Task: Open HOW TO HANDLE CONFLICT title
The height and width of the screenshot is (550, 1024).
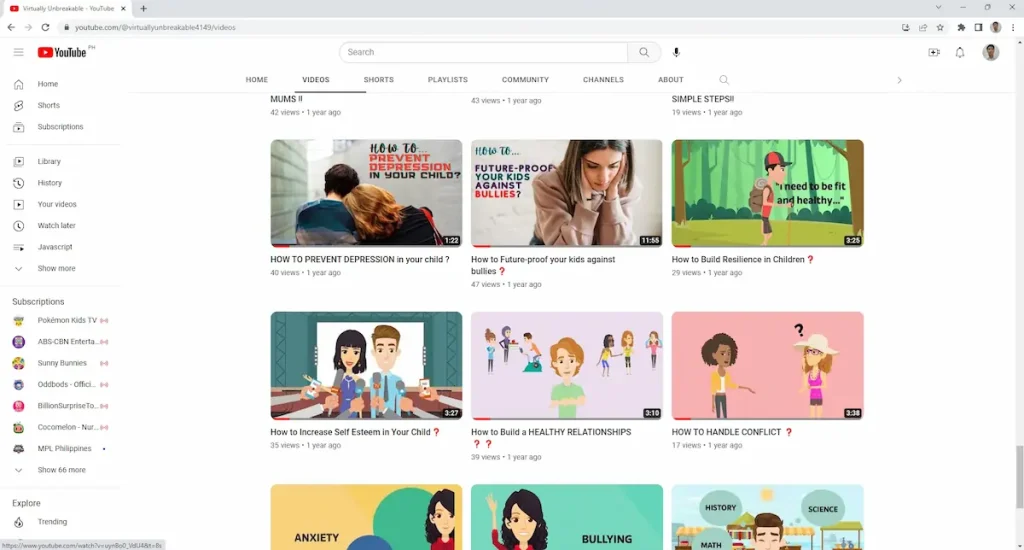Action: tap(732, 432)
